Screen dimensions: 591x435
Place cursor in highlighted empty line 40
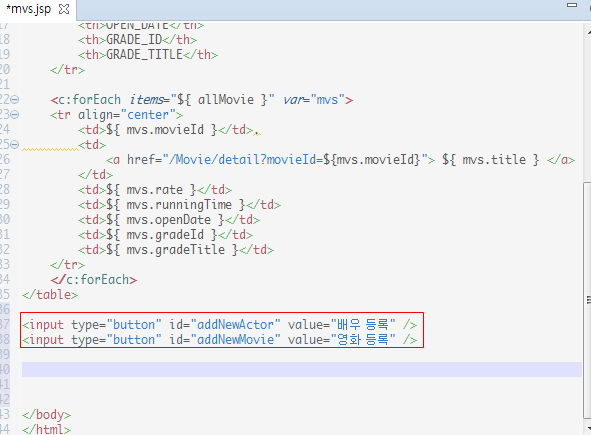click(302, 369)
